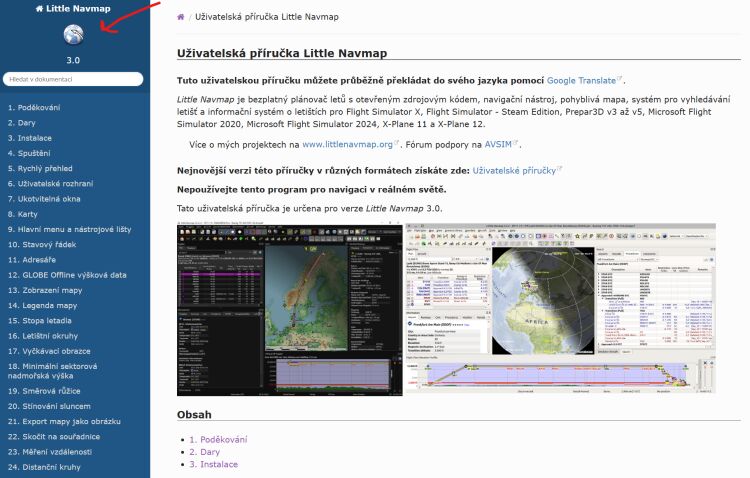Open sidebar chapter 5. Rychlý přehled
This screenshot has width=750, height=478.
(x=40, y=168)
